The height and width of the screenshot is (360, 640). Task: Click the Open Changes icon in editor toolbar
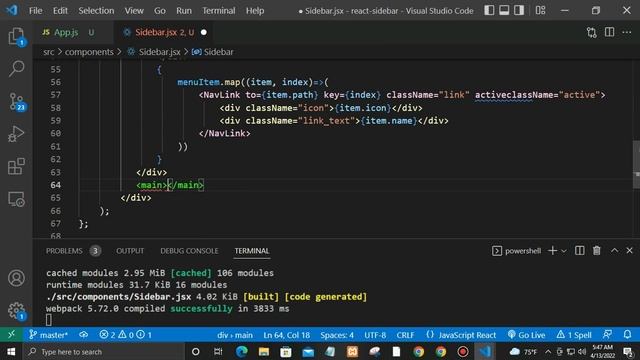click(x=591, y=32)
